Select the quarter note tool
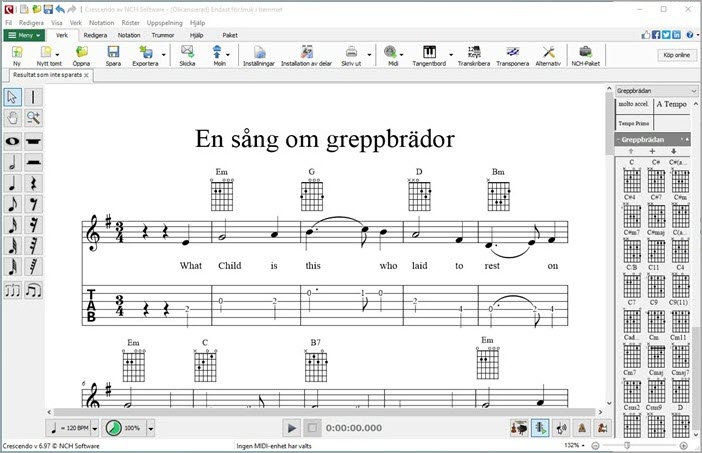Screen dimensions: 702x453 point(13,183)
